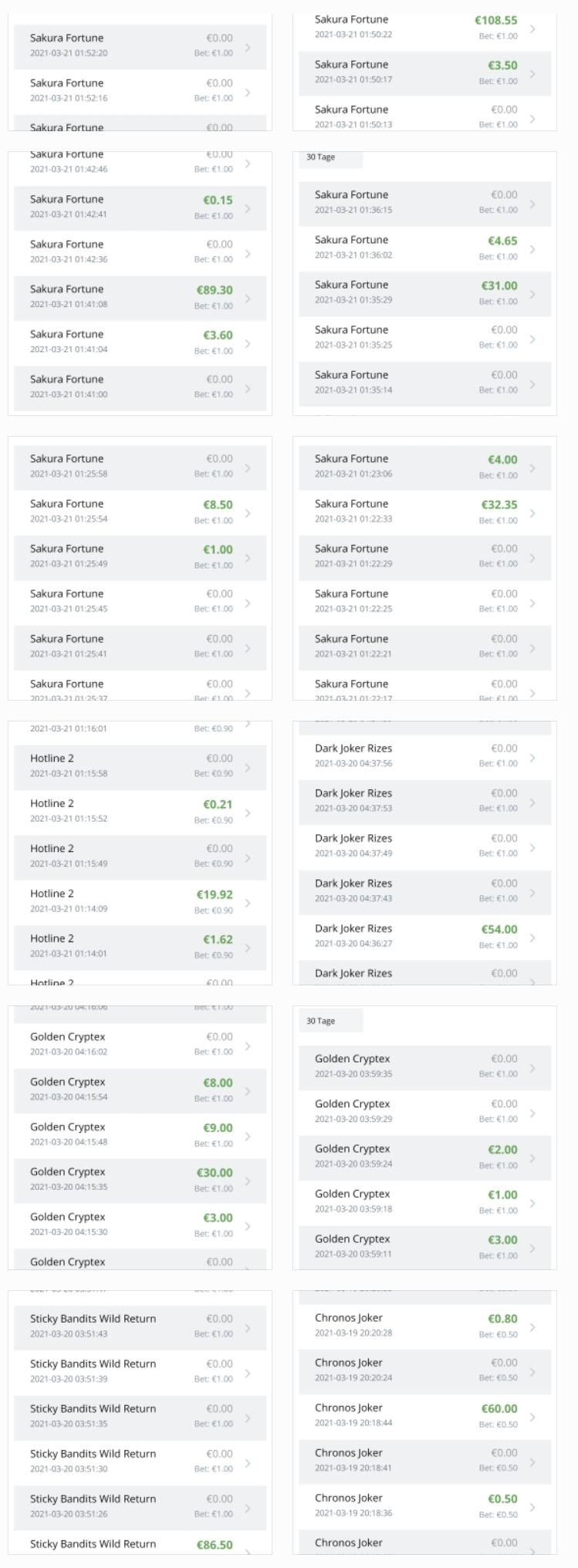
Task: Expand the Chronos Joker €0.80 entry chevron
Action: [532, 1327]
